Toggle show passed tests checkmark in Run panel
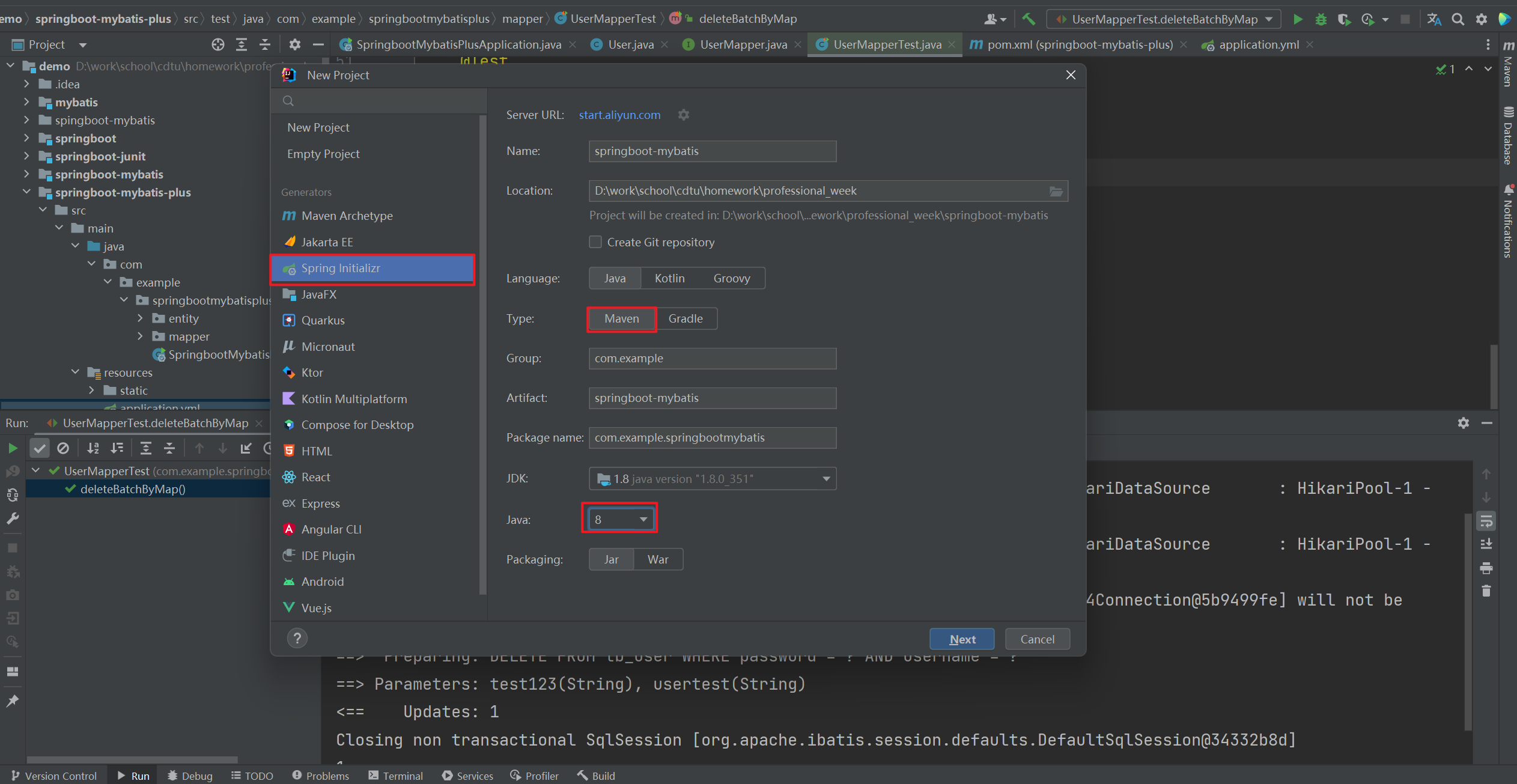Screen dimensions: 1517x784 coord(40,448)
